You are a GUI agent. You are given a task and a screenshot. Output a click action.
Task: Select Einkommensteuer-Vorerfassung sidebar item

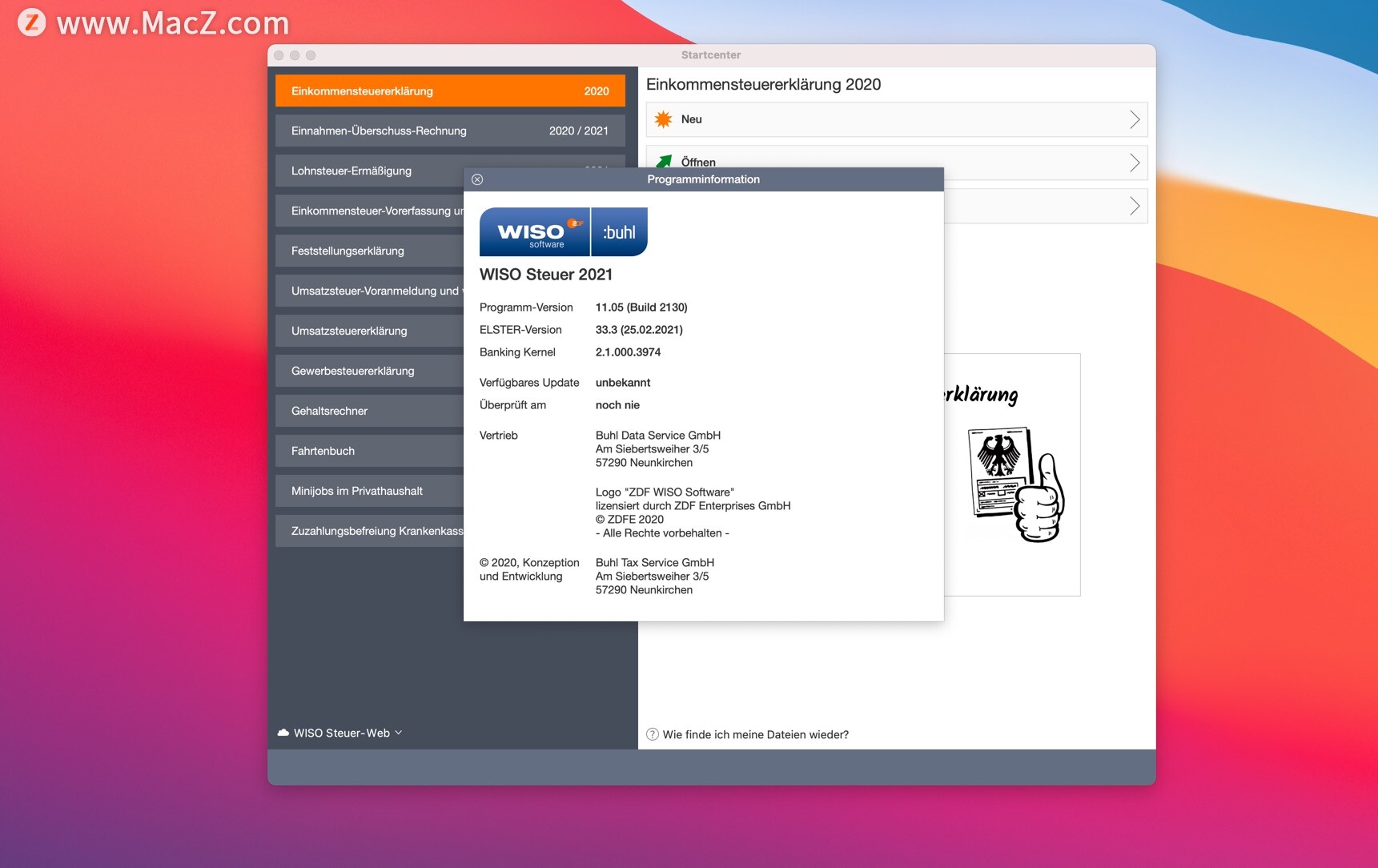pos(369,211)
